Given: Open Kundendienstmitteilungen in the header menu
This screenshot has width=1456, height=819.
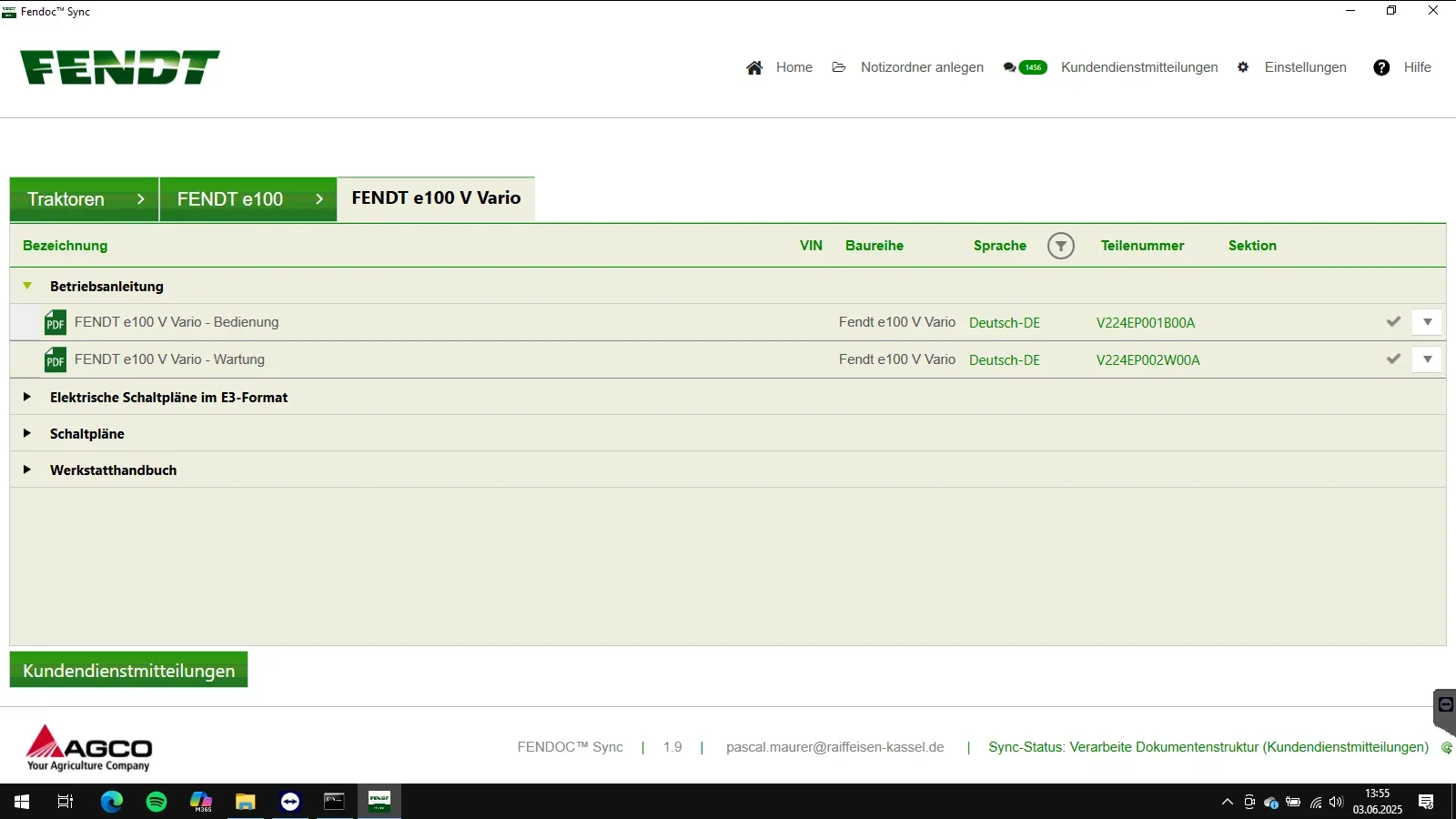Looking at the screenshot, I should pos(1139,67).
